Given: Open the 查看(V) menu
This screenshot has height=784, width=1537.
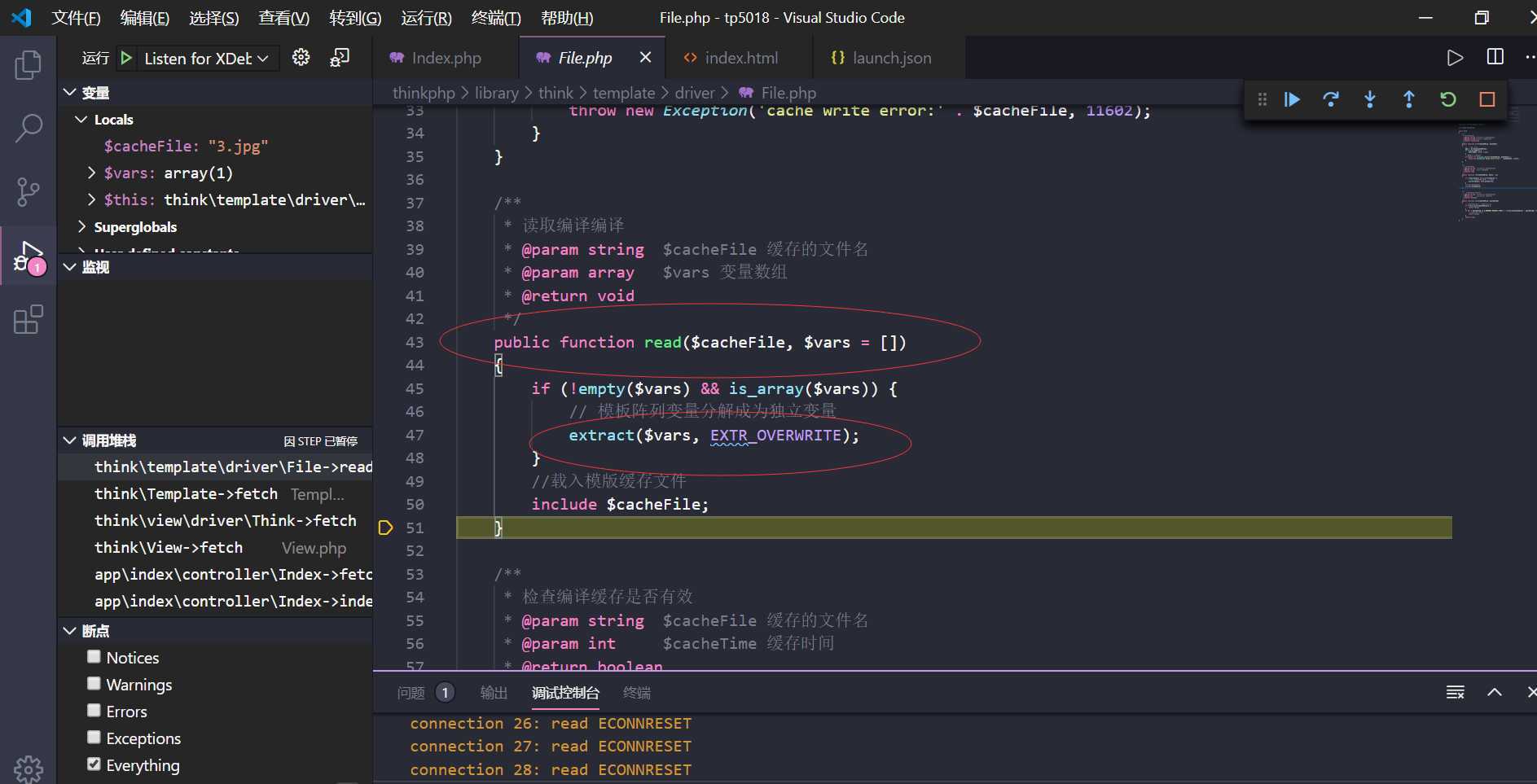Looking at the screenshot, I should coord(284,18).
